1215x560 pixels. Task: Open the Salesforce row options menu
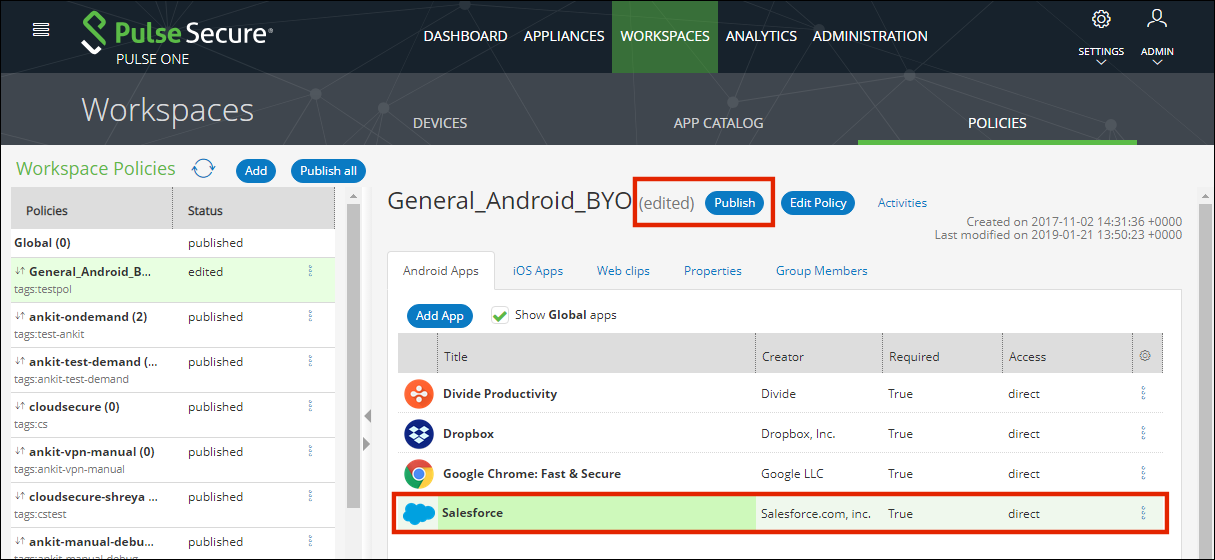click(1144, 514)
